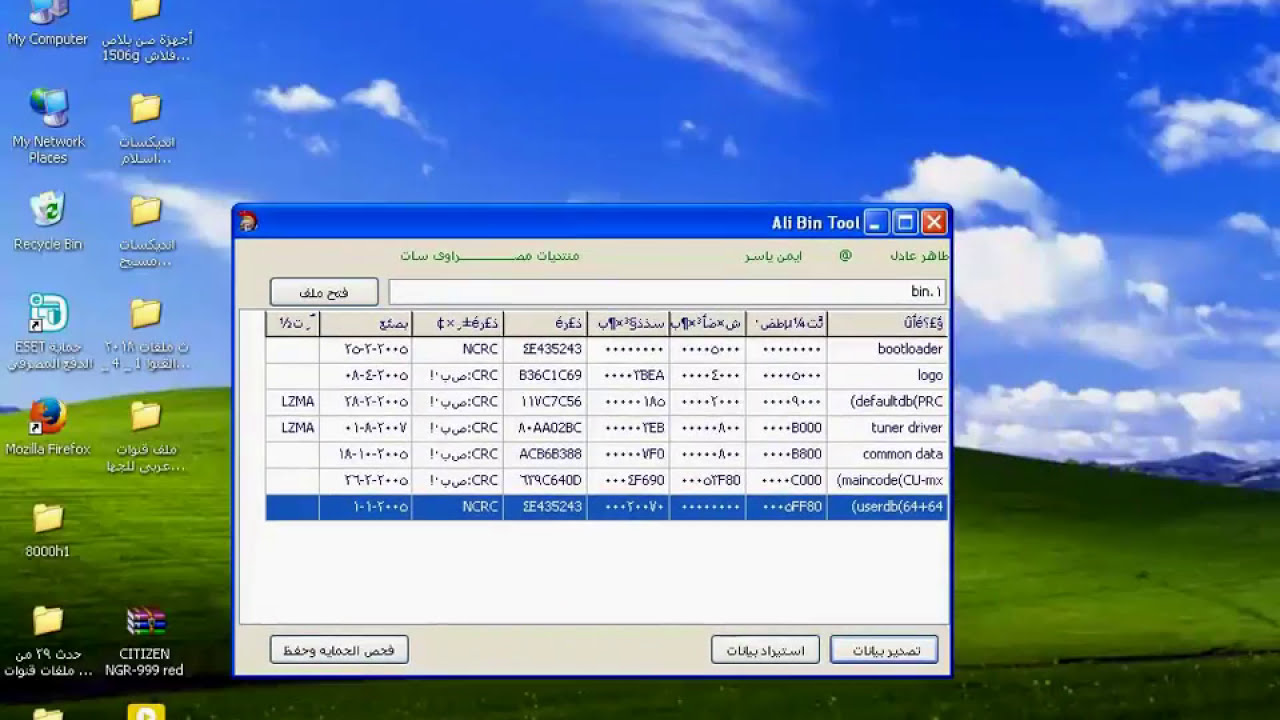
Task: Click the date cell in the maincode row
Action: (366, 480)
